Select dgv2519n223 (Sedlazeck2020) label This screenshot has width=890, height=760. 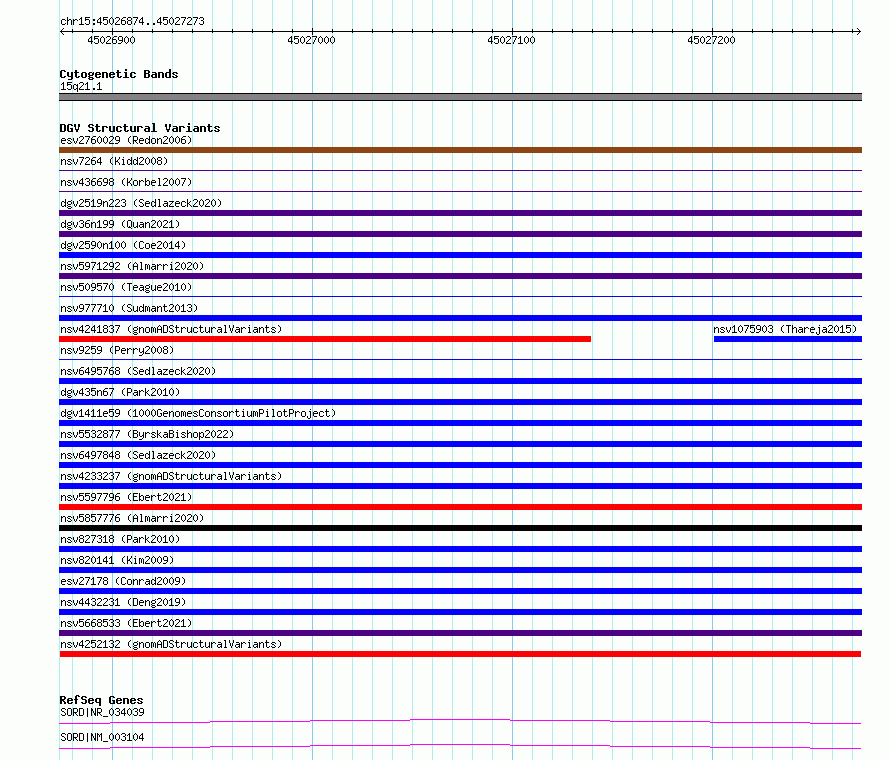[x=141, y=203]
